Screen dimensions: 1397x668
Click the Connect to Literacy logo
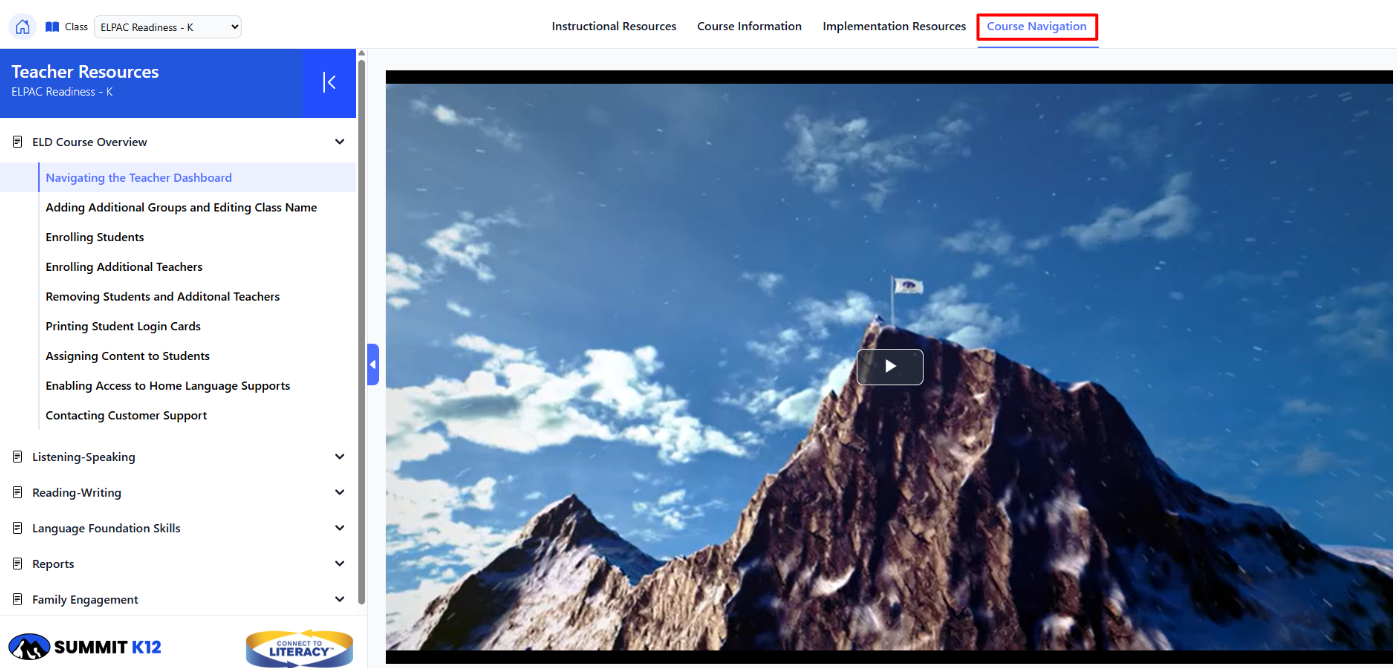pos(299,648)
